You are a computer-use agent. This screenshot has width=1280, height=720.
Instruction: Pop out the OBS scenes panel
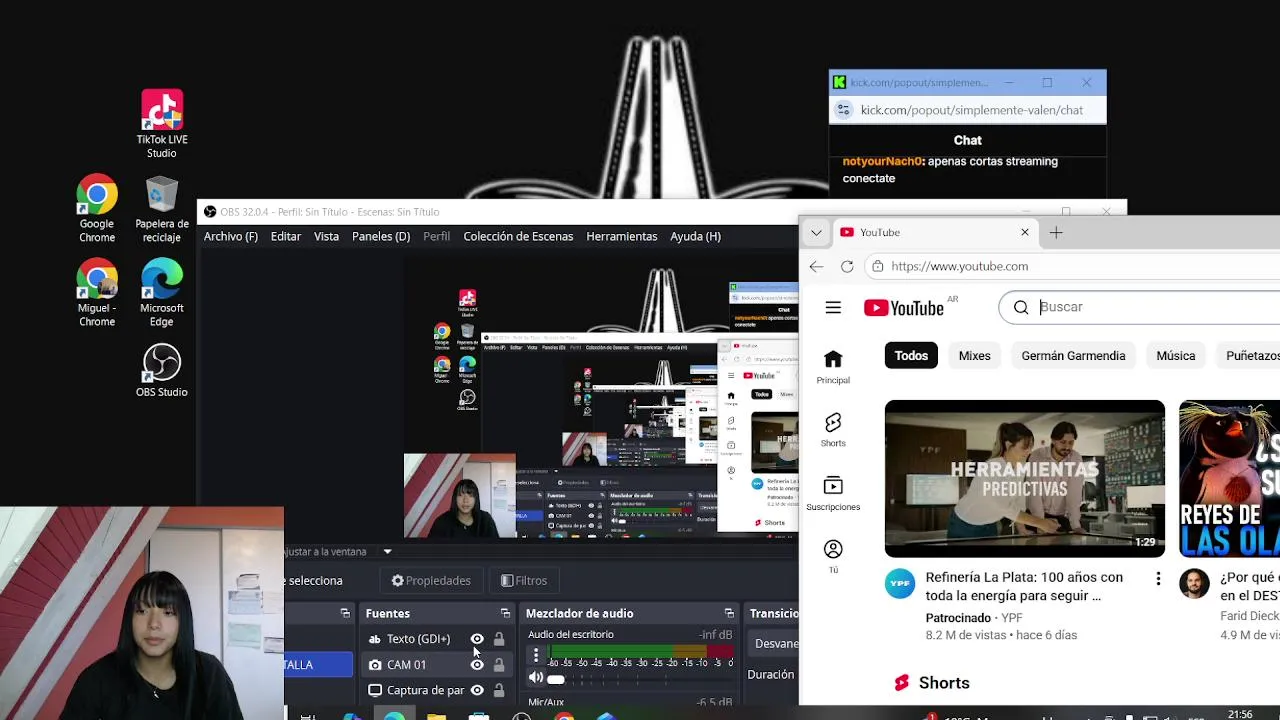345,613
